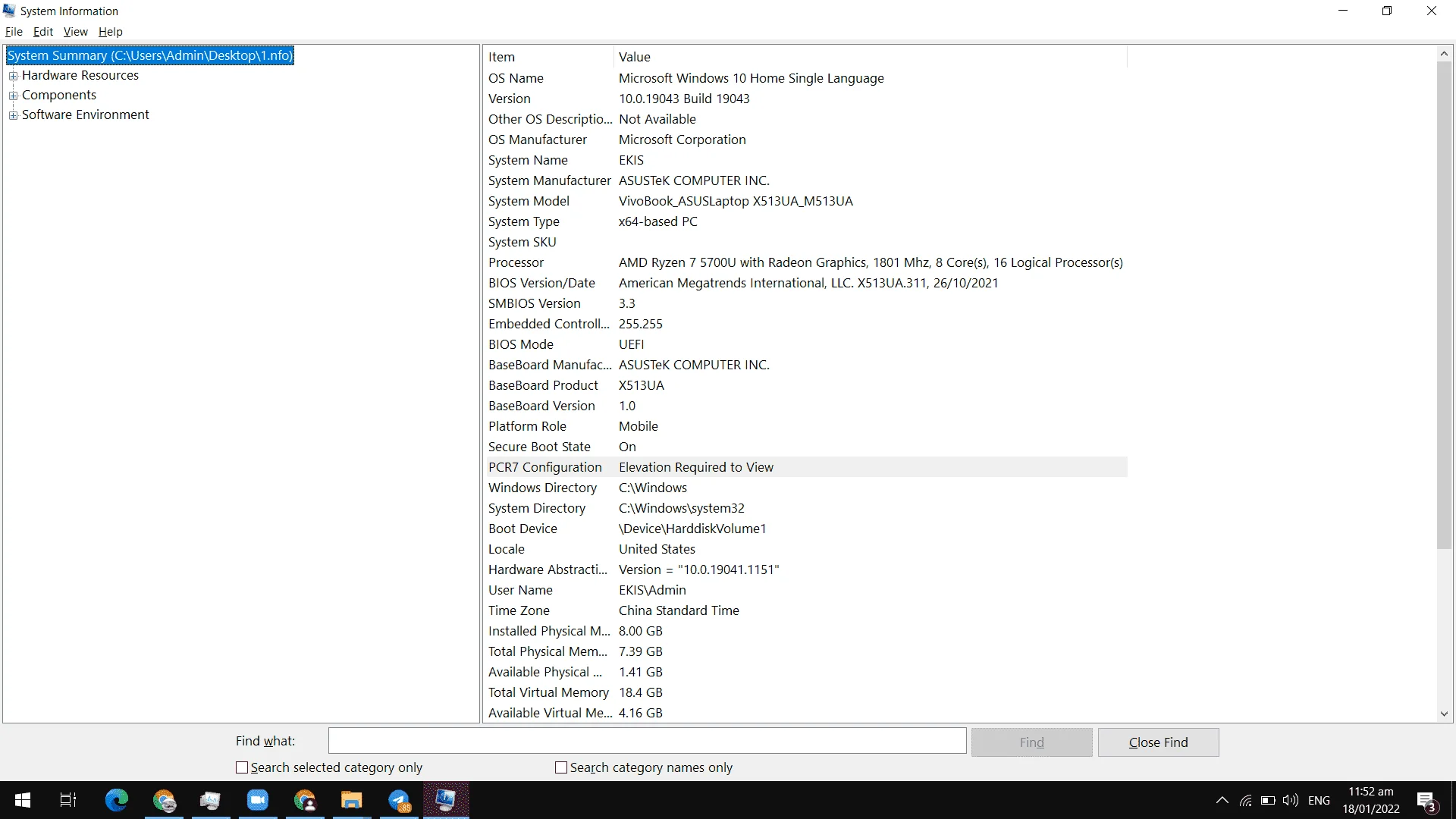The width and height of the screenshot is (1456, 819).
Task: Enable 'Search selected category only' checkbox
Action: coord(242,767)
